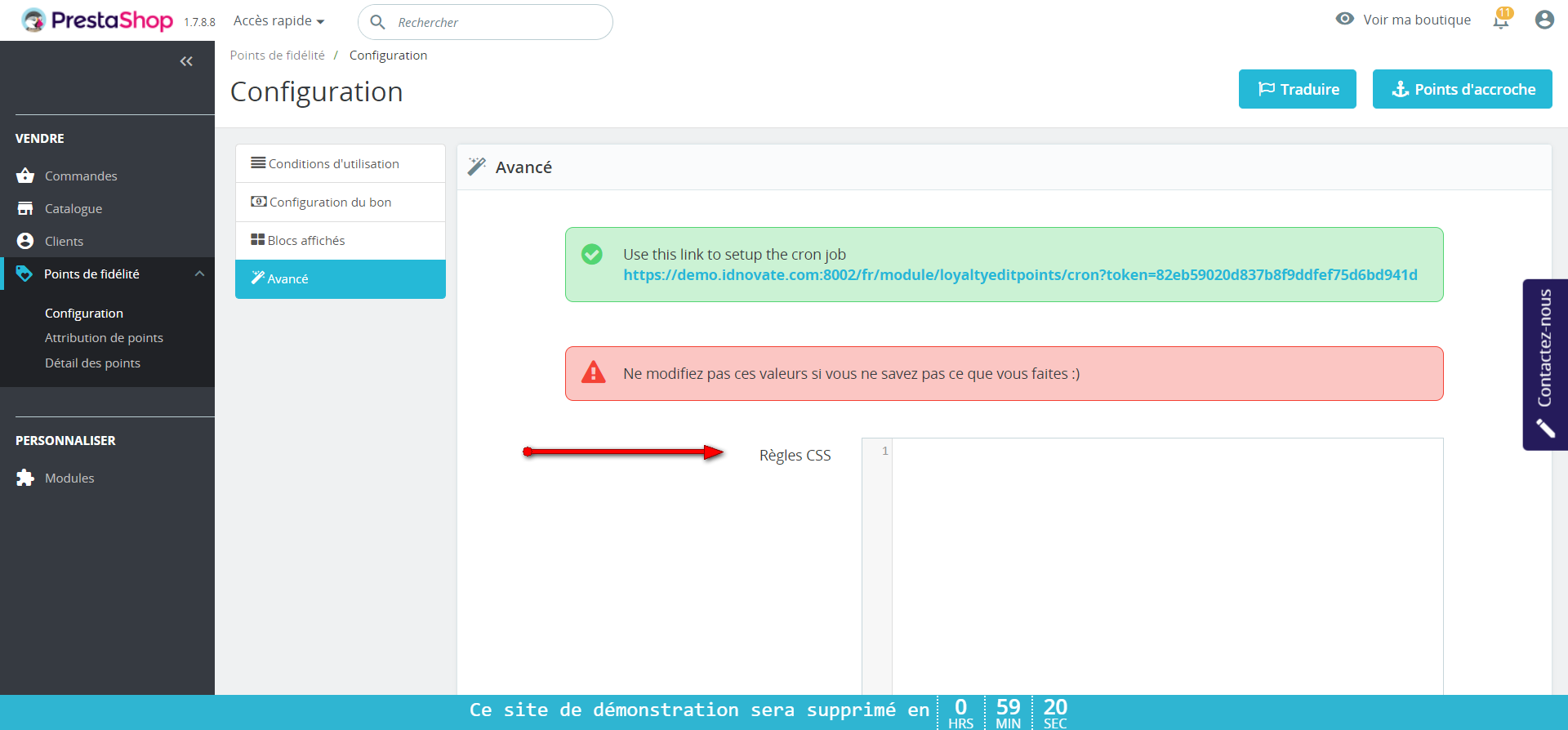Focus the Rechercher search field

click(485, 22)
